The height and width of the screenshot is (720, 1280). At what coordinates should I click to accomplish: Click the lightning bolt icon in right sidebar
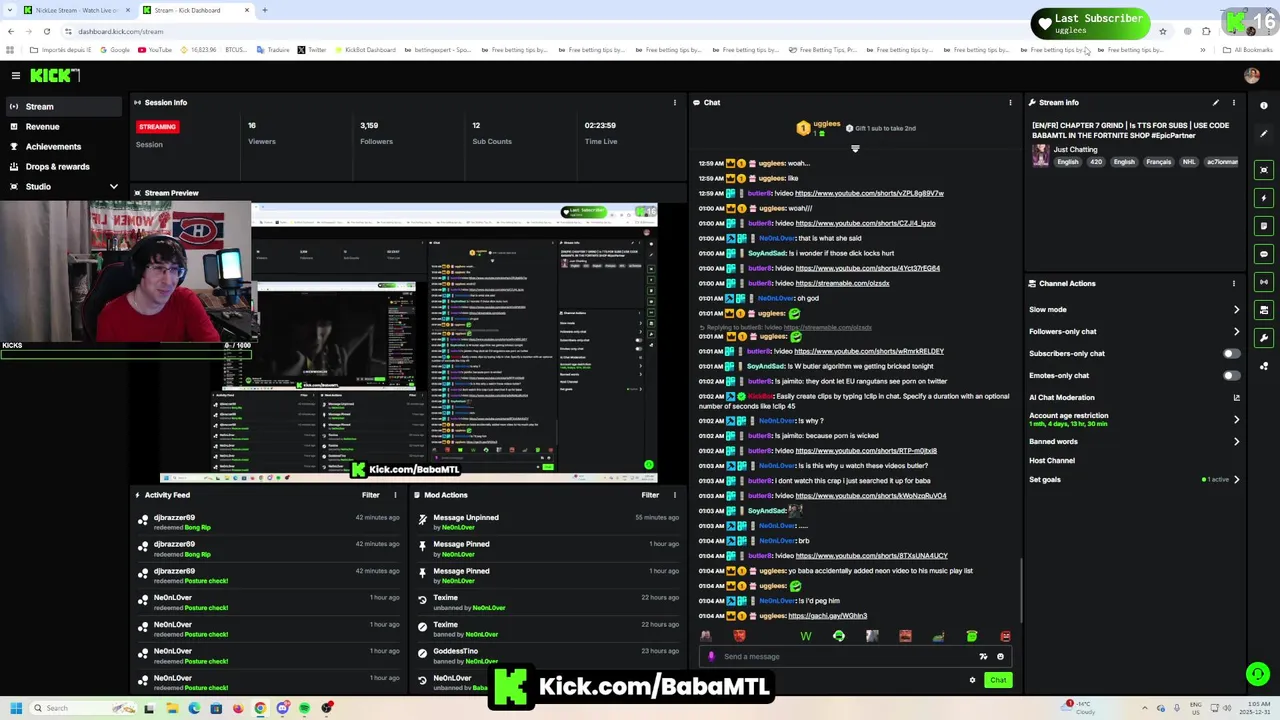[1264, 198]
